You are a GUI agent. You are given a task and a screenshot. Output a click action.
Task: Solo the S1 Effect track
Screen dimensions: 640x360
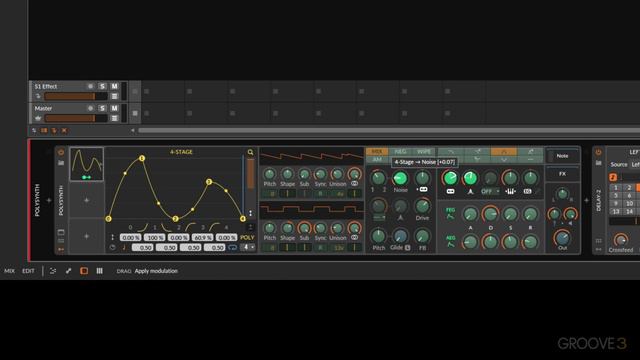click(x=102, y=86)
